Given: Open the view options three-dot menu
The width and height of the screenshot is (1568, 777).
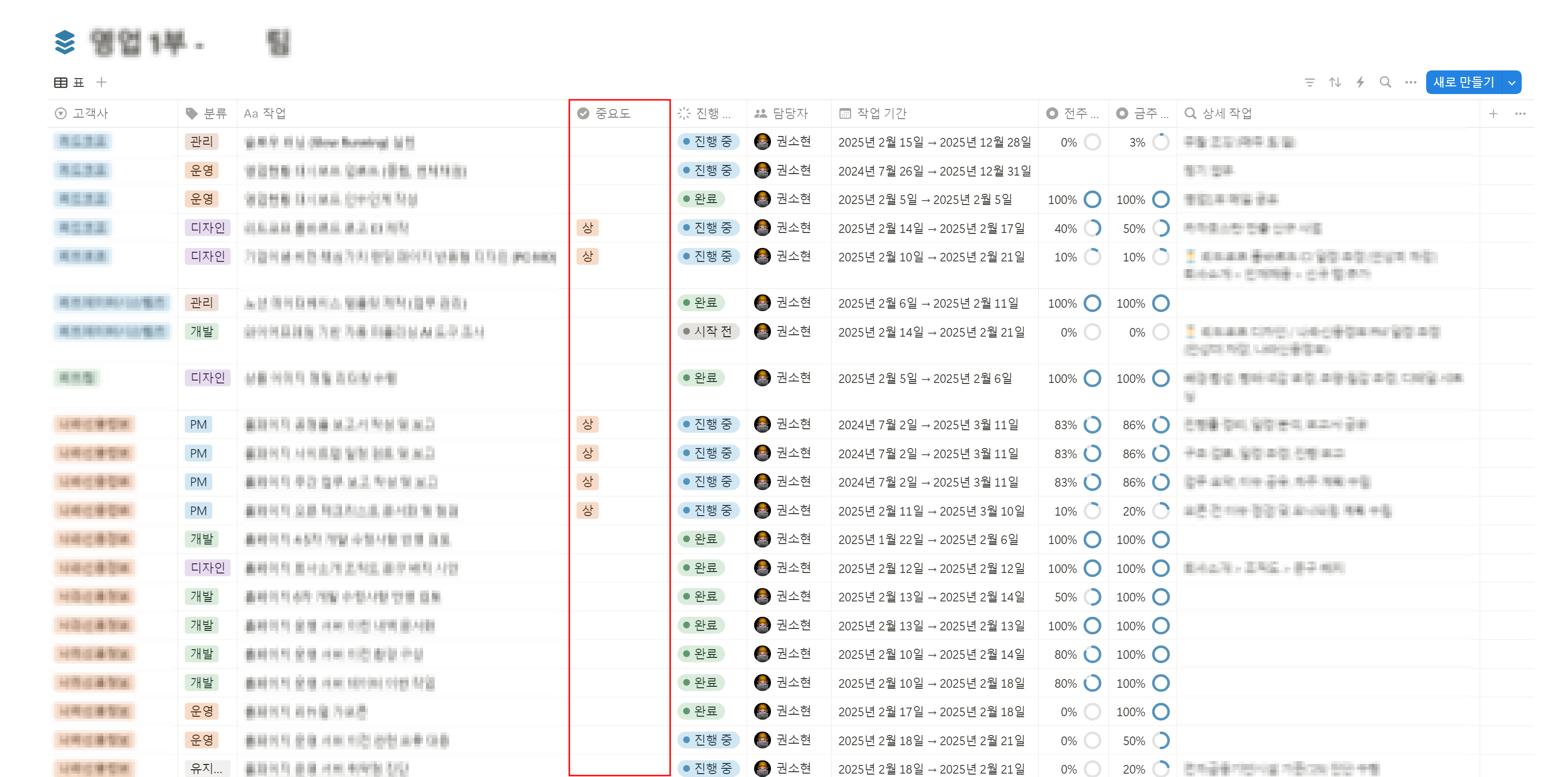Looking at the screenshot, I should click(x=1410, y=82).
